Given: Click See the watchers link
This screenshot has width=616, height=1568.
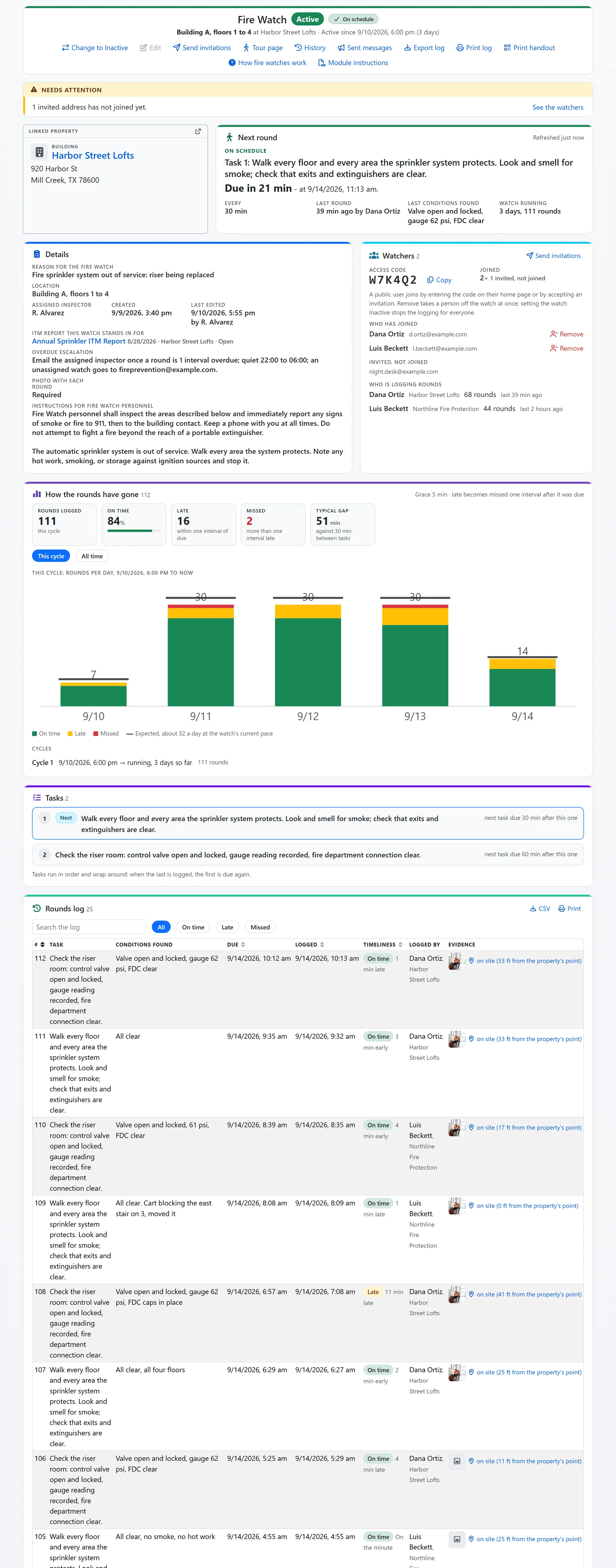Looking at the screenshot, I should (558, 107).
